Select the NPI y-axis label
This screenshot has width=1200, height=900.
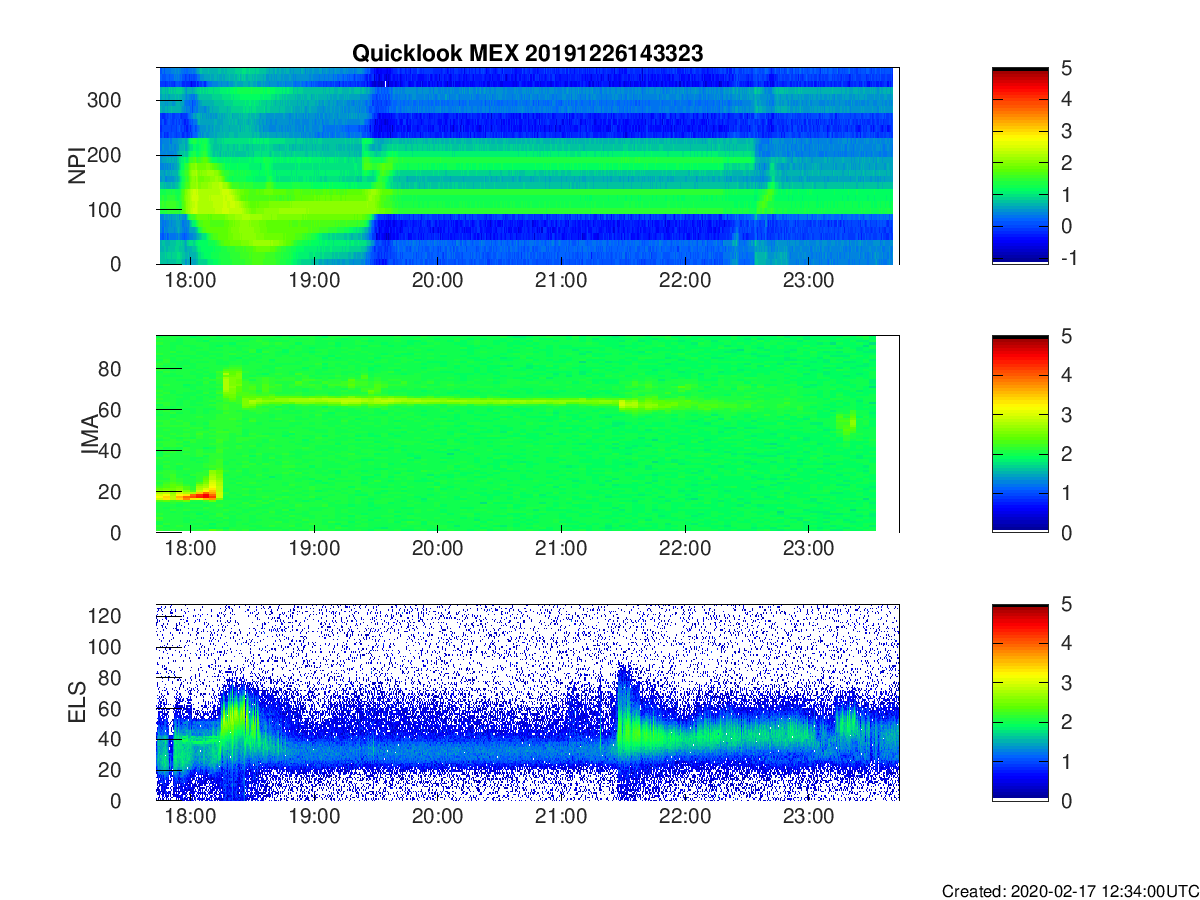pyautogui.click(x=77, y=166)
